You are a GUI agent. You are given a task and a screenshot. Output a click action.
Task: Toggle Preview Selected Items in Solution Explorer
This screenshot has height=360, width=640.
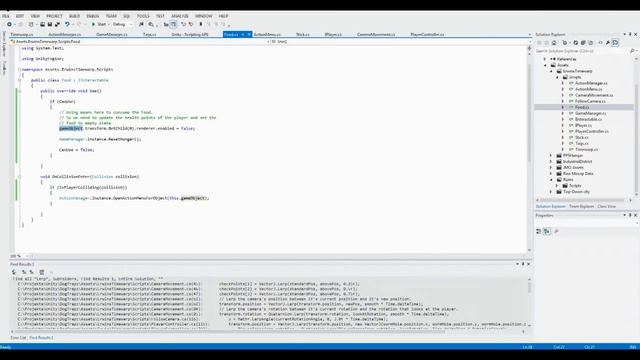tap(616, 43)
